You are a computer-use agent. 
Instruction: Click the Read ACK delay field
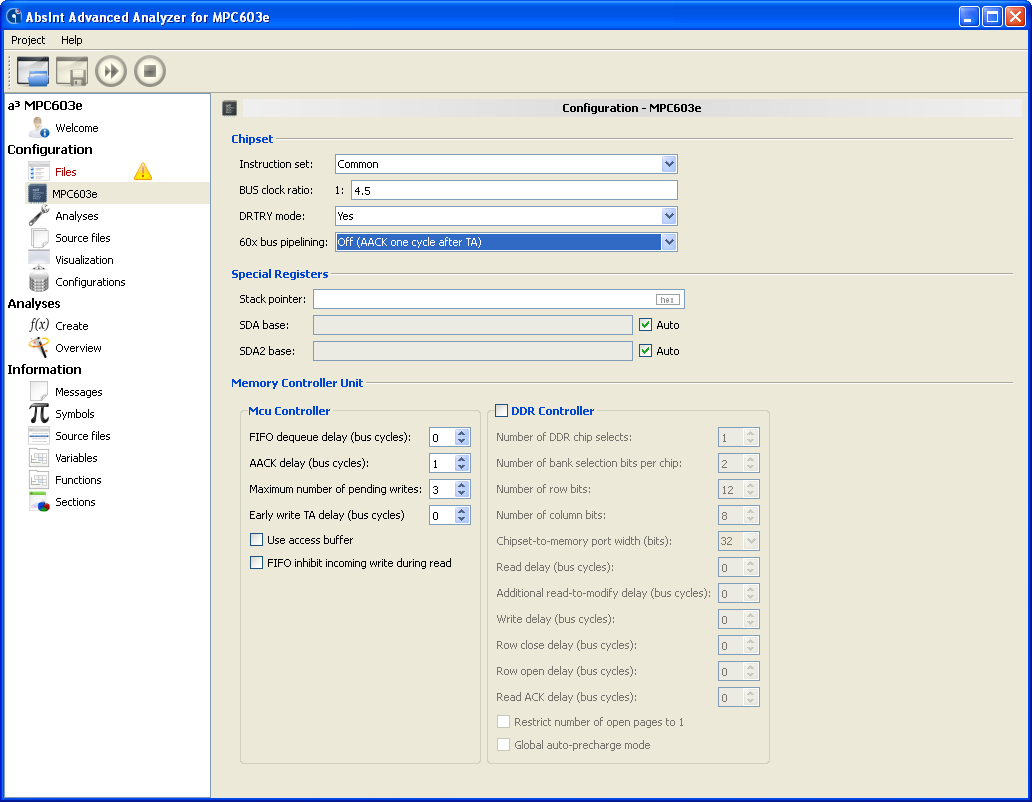(738, 697)
